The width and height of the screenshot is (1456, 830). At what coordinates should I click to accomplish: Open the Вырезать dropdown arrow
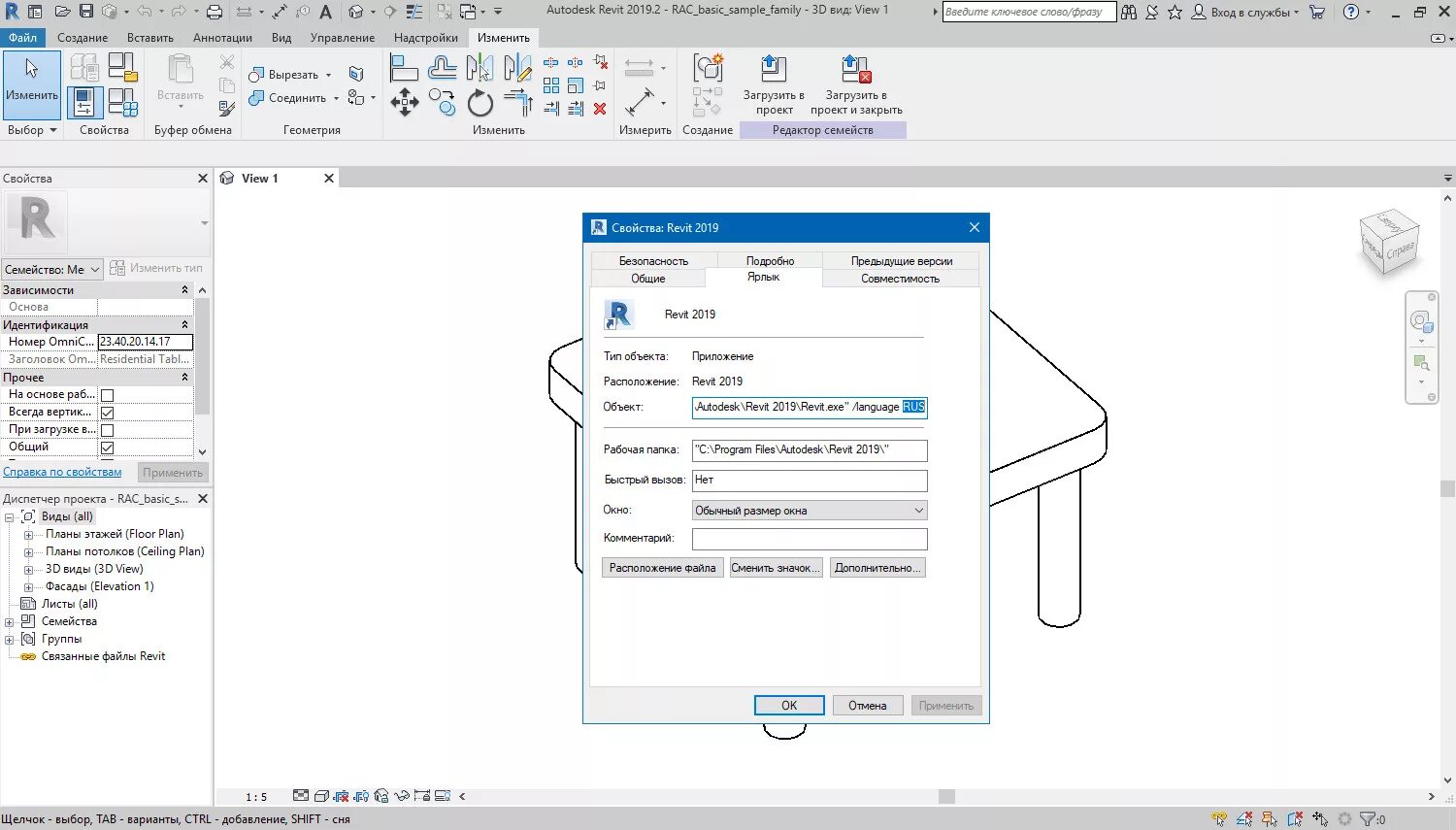point(328,75)
